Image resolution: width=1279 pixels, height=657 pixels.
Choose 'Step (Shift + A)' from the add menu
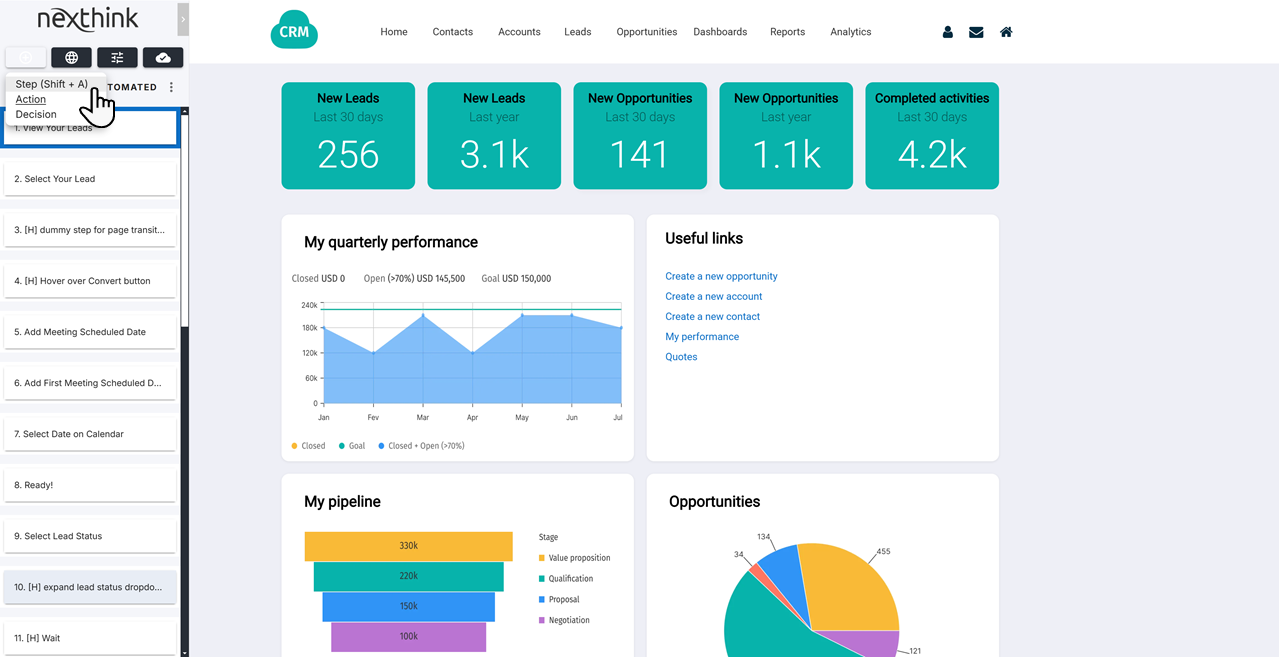point(52,84)
